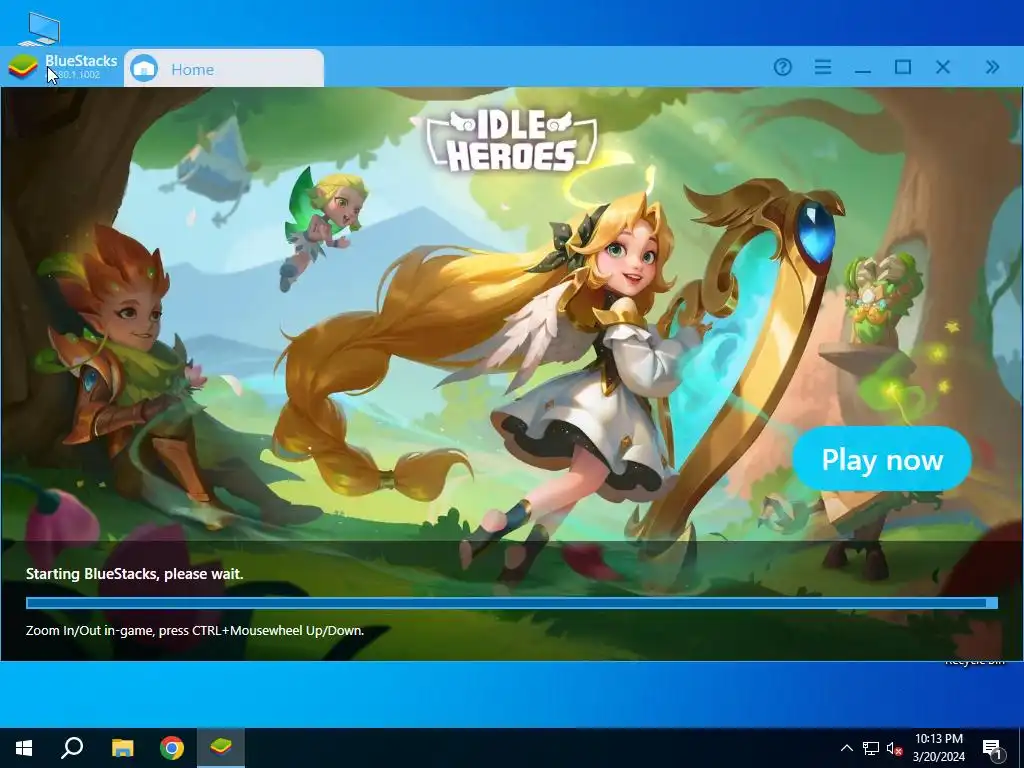
Task: Open the taskbar clock and date
Action: coord(938,748)
